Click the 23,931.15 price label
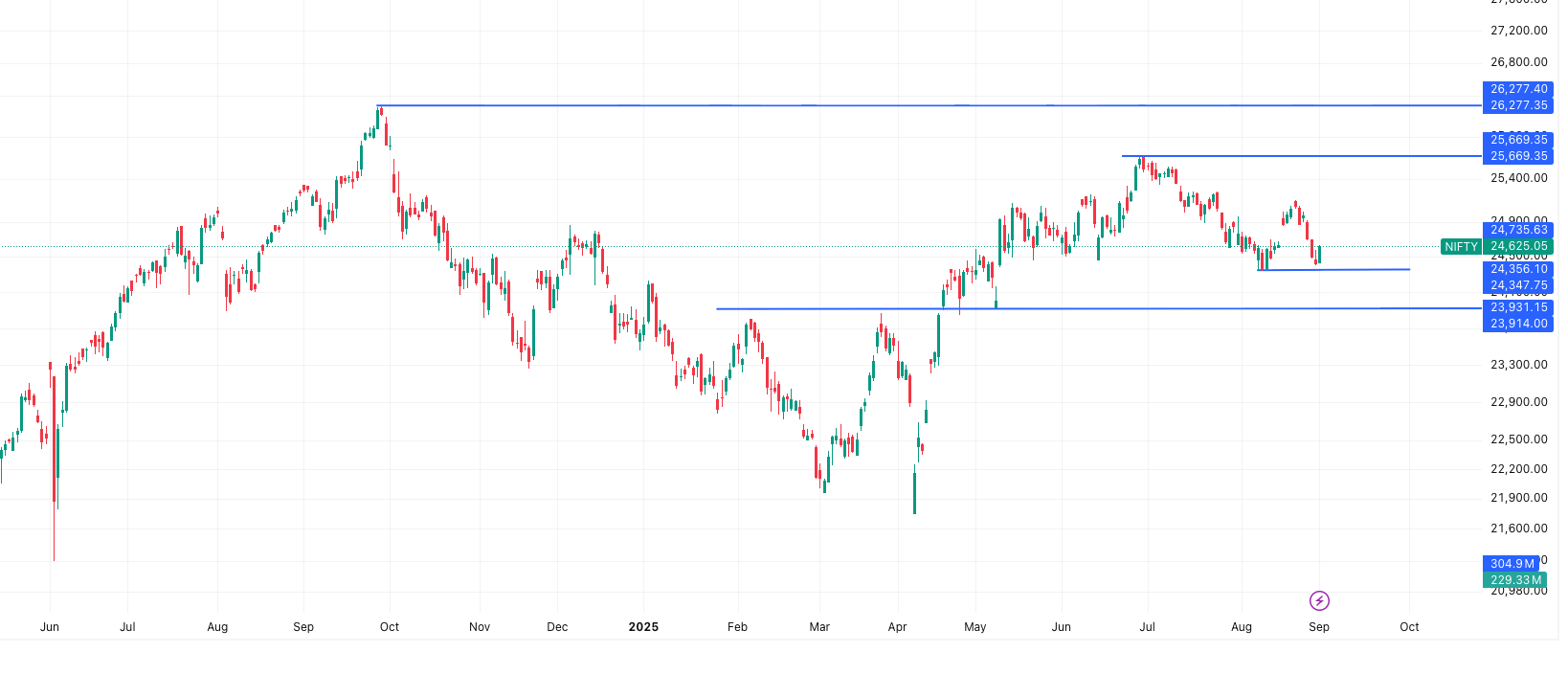 (x=1518, y=307)
